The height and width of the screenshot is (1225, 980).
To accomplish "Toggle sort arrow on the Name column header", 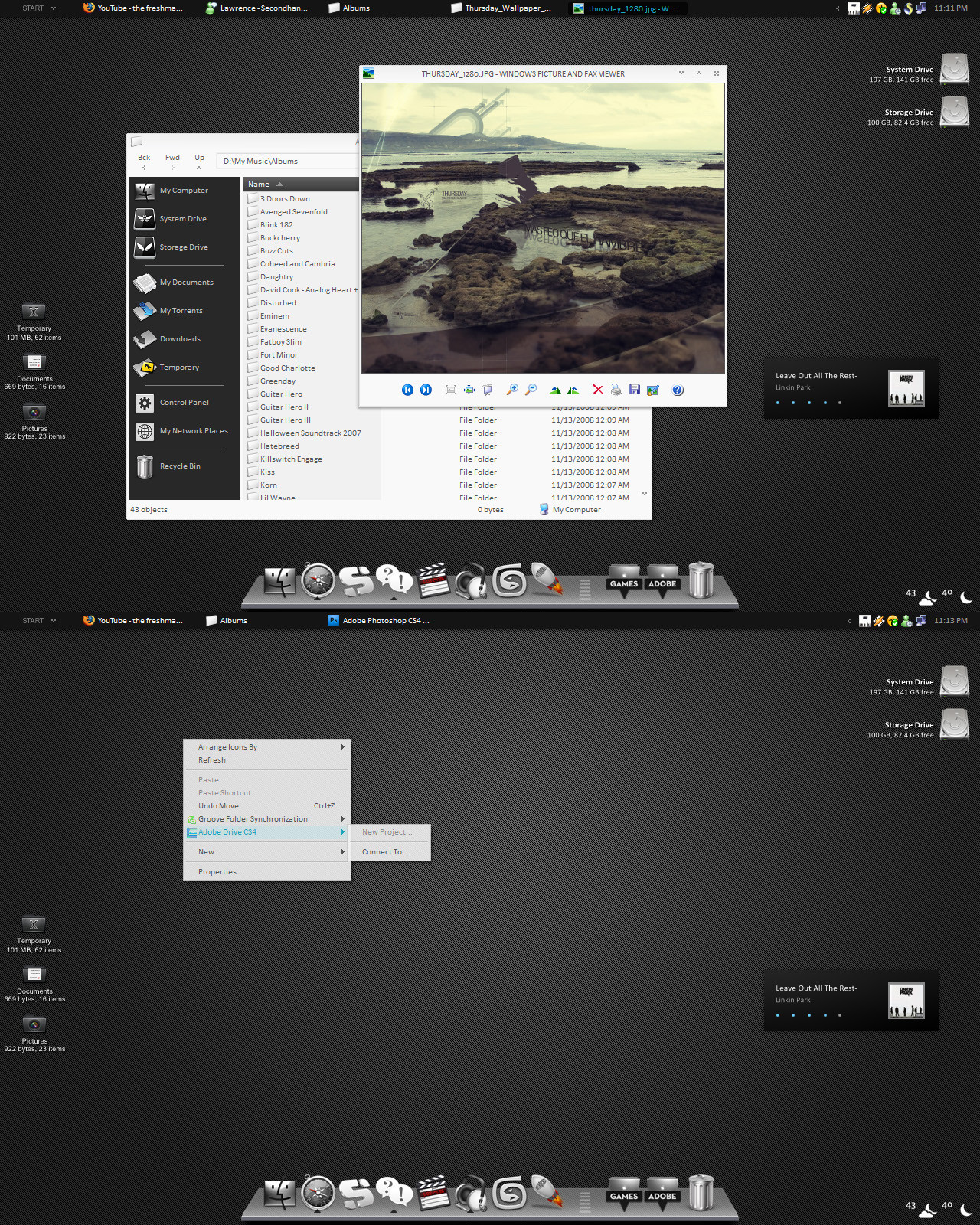I will click(x=280, y=185).
